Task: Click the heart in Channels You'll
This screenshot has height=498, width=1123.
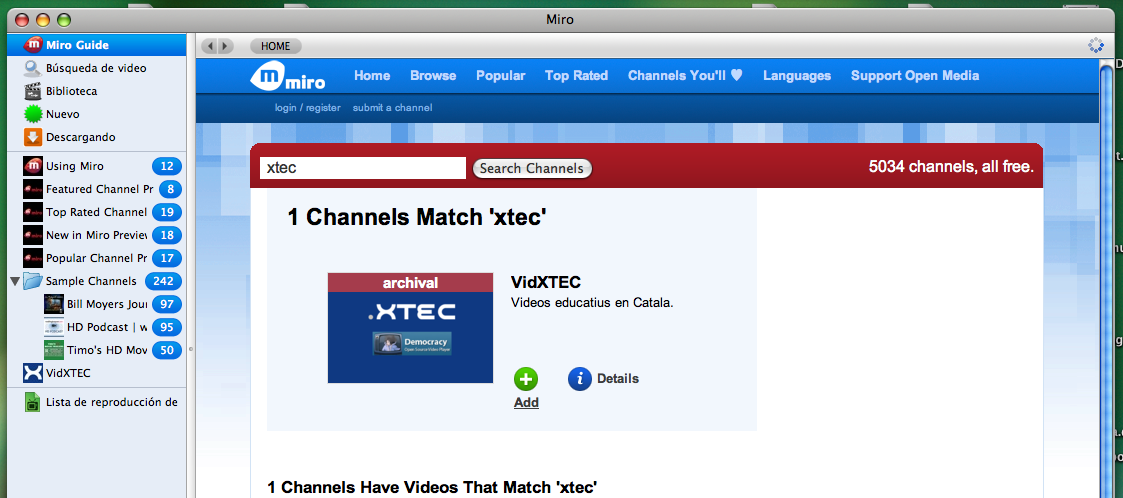Action: [x=736, y=75]
